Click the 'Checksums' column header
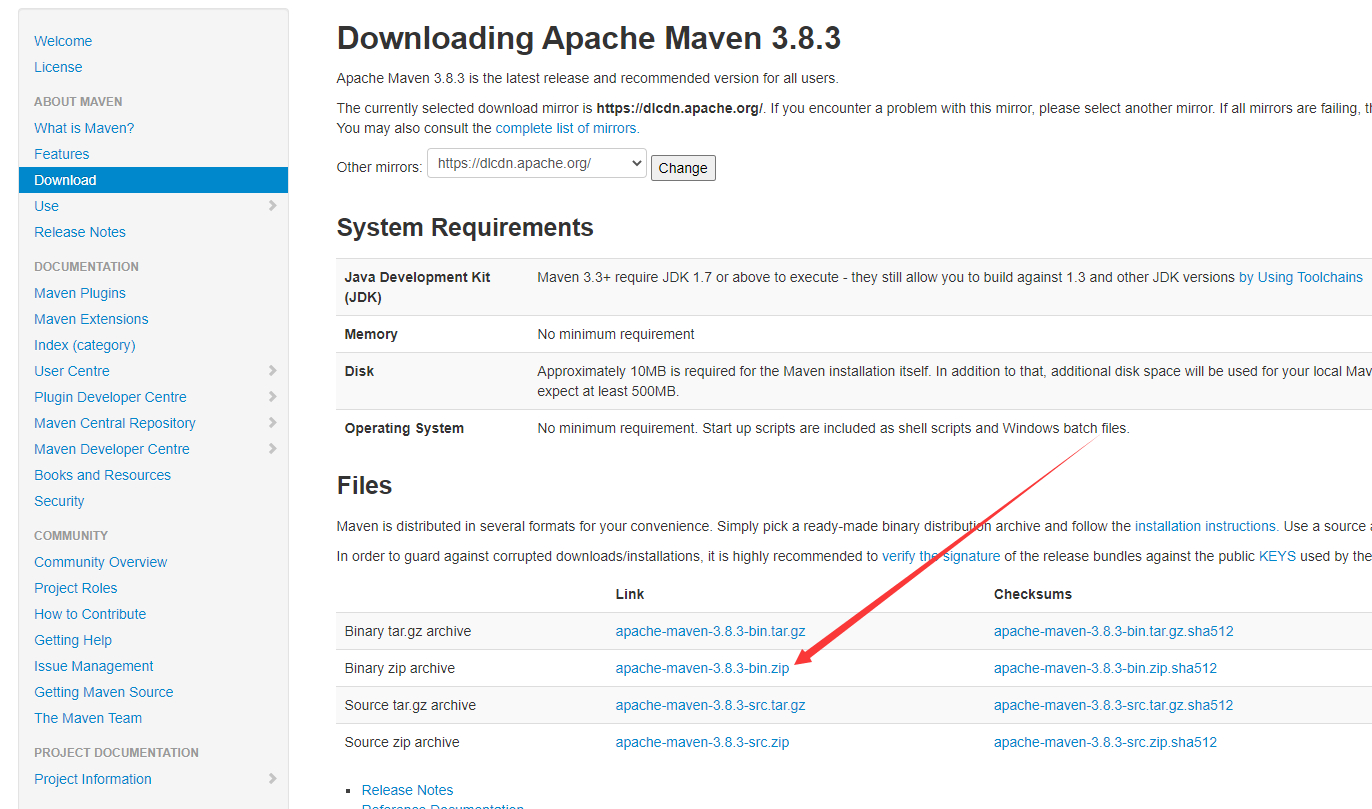 [x=1033, y=594]
